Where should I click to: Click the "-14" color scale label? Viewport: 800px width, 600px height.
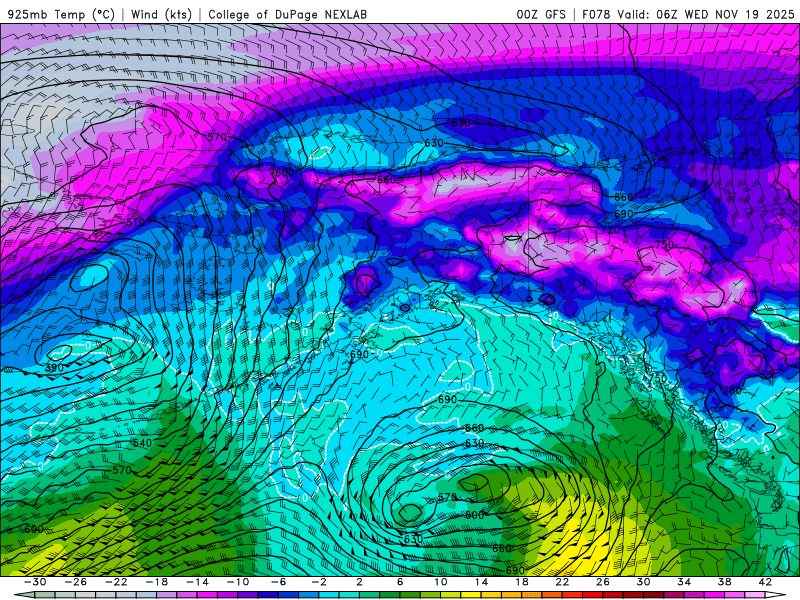coord(197,582)
